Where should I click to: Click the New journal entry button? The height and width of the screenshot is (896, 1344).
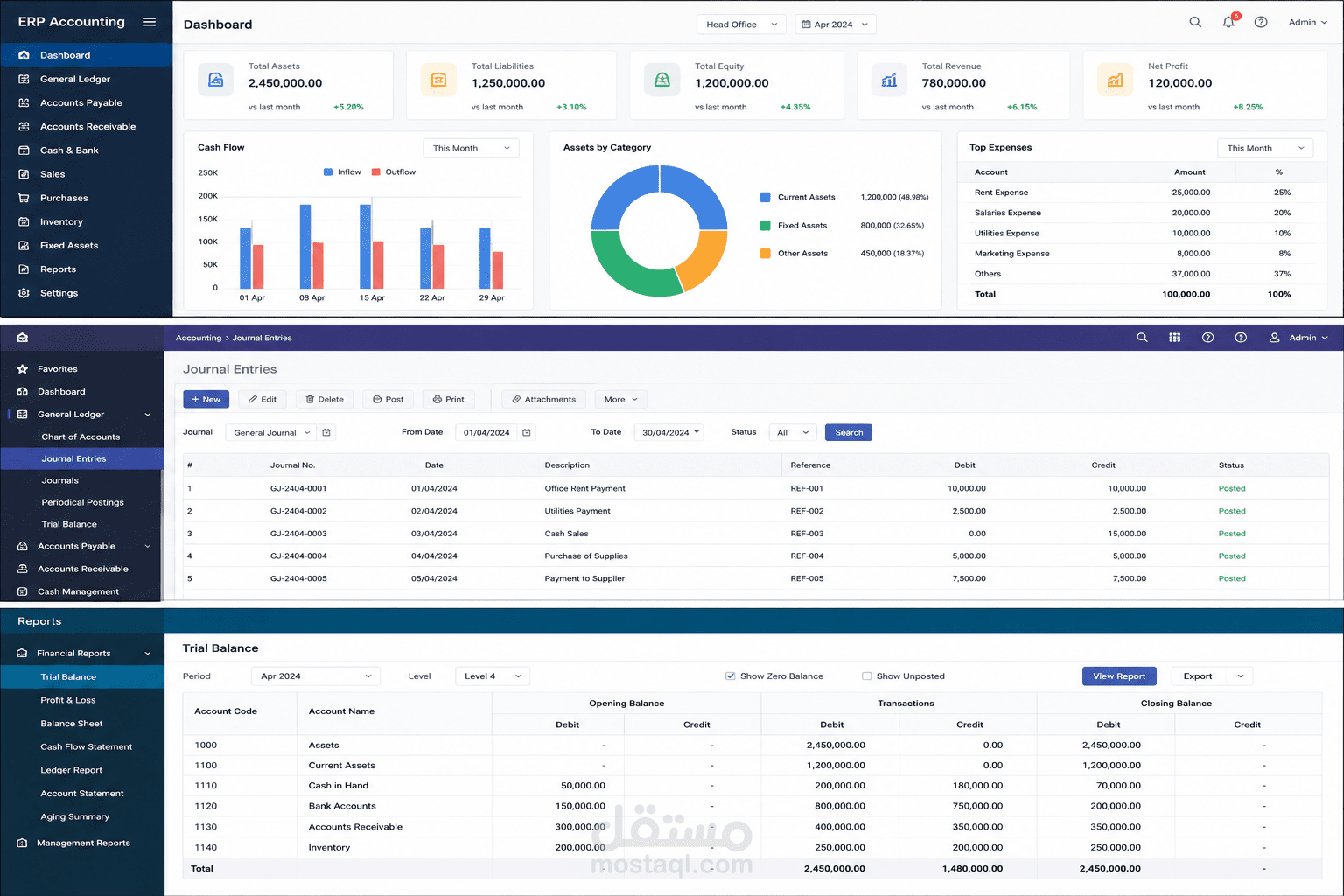coord(206,399)
